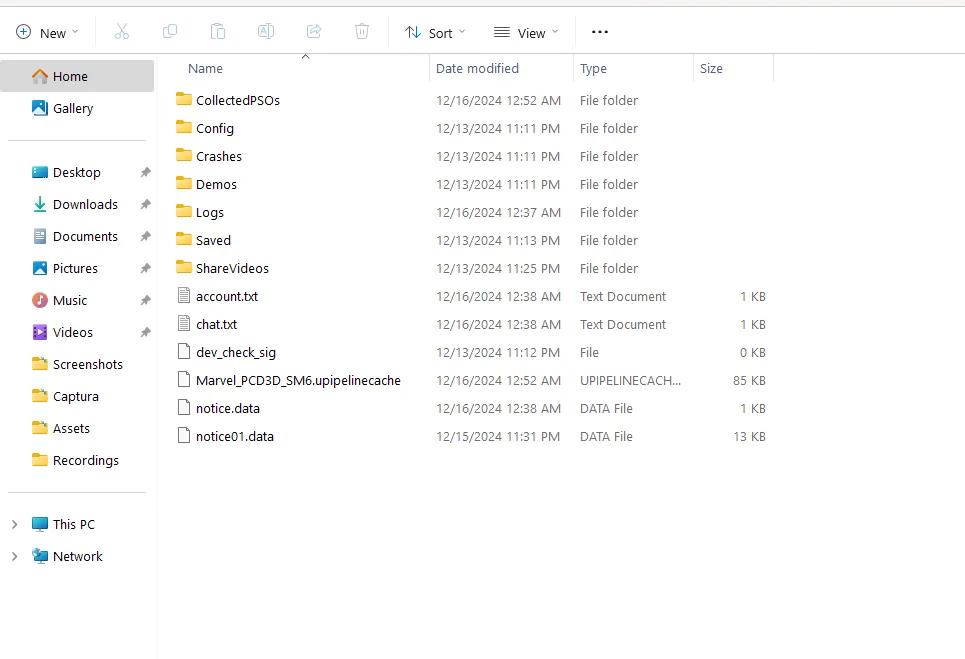Click the 13 KB size cell
The width and height of the screenshot is (965, 659).
coord(749,436)
